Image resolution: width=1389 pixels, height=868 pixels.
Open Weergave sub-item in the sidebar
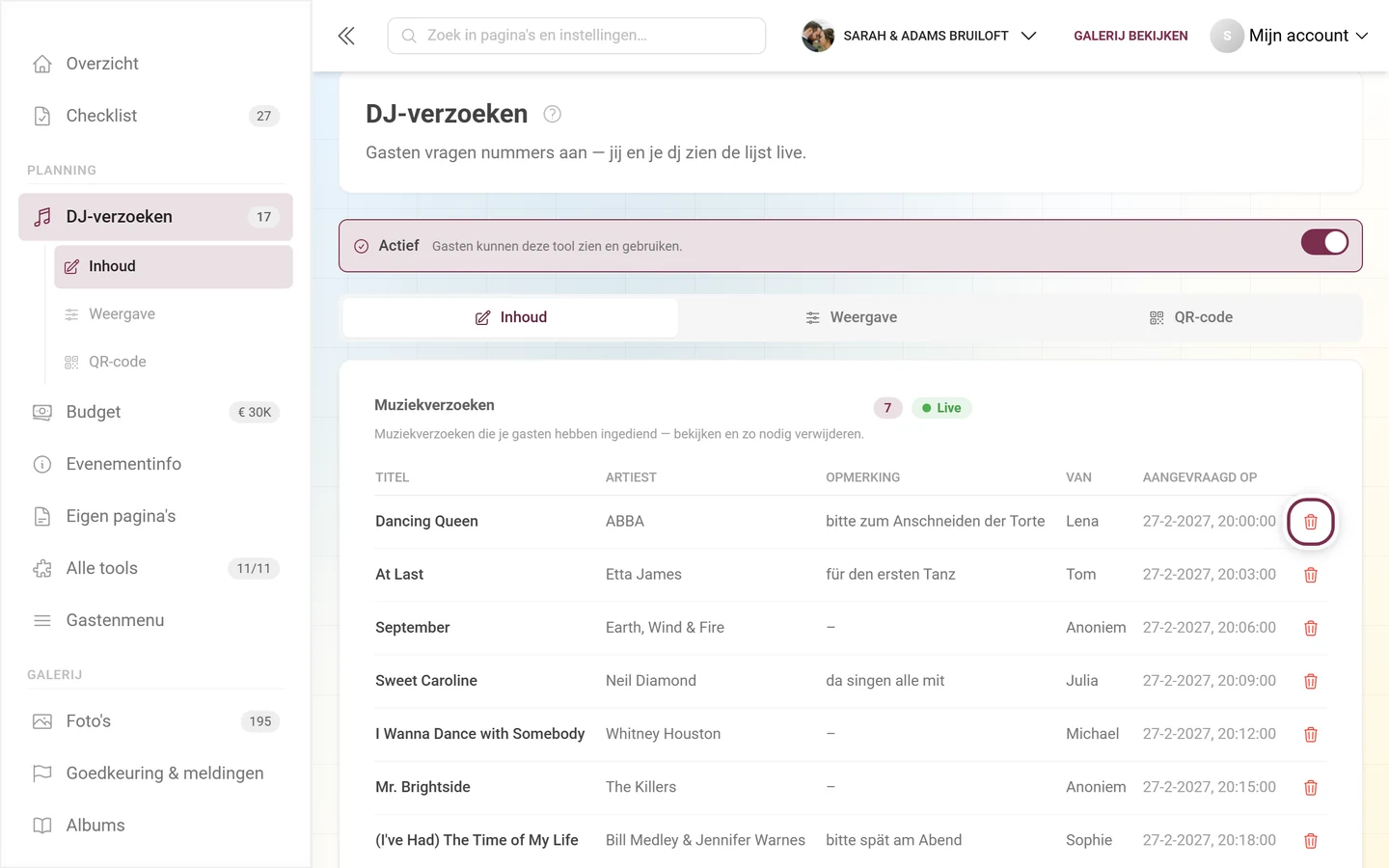tap(174, 314)
